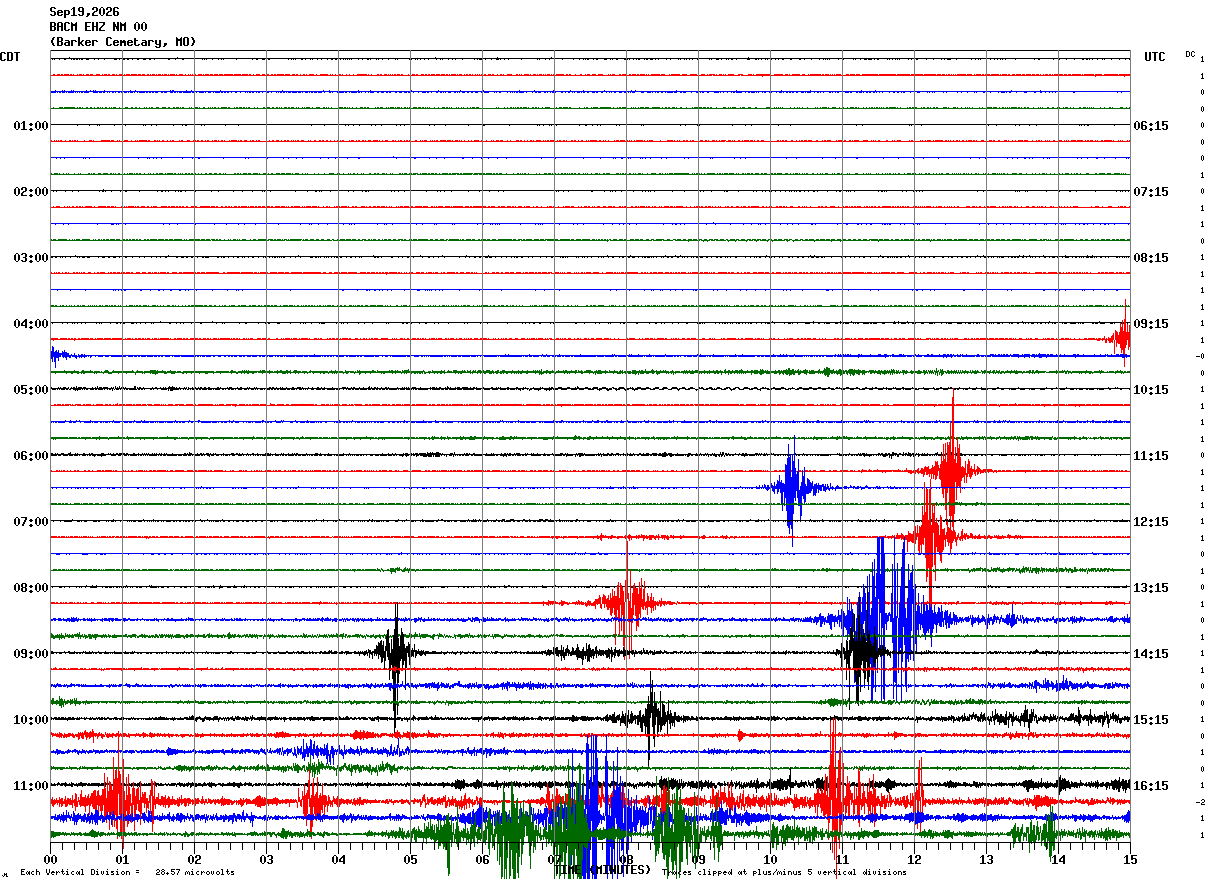Select the minute 15 axis tick label
The width and height of the screenshot is (1210, 886).
(x=1130, y=859)
